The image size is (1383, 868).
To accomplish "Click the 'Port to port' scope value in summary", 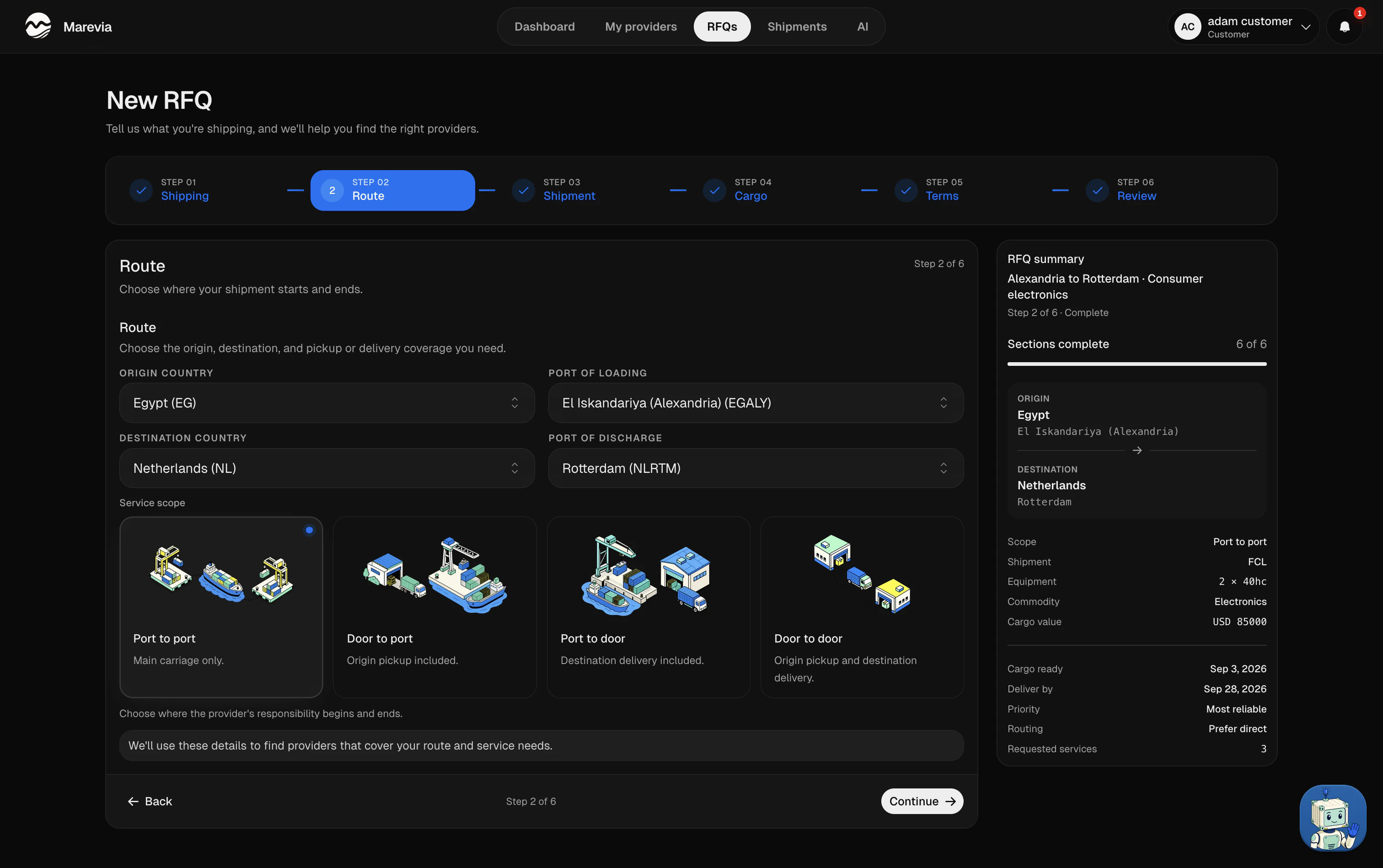I will point(1239,542).
